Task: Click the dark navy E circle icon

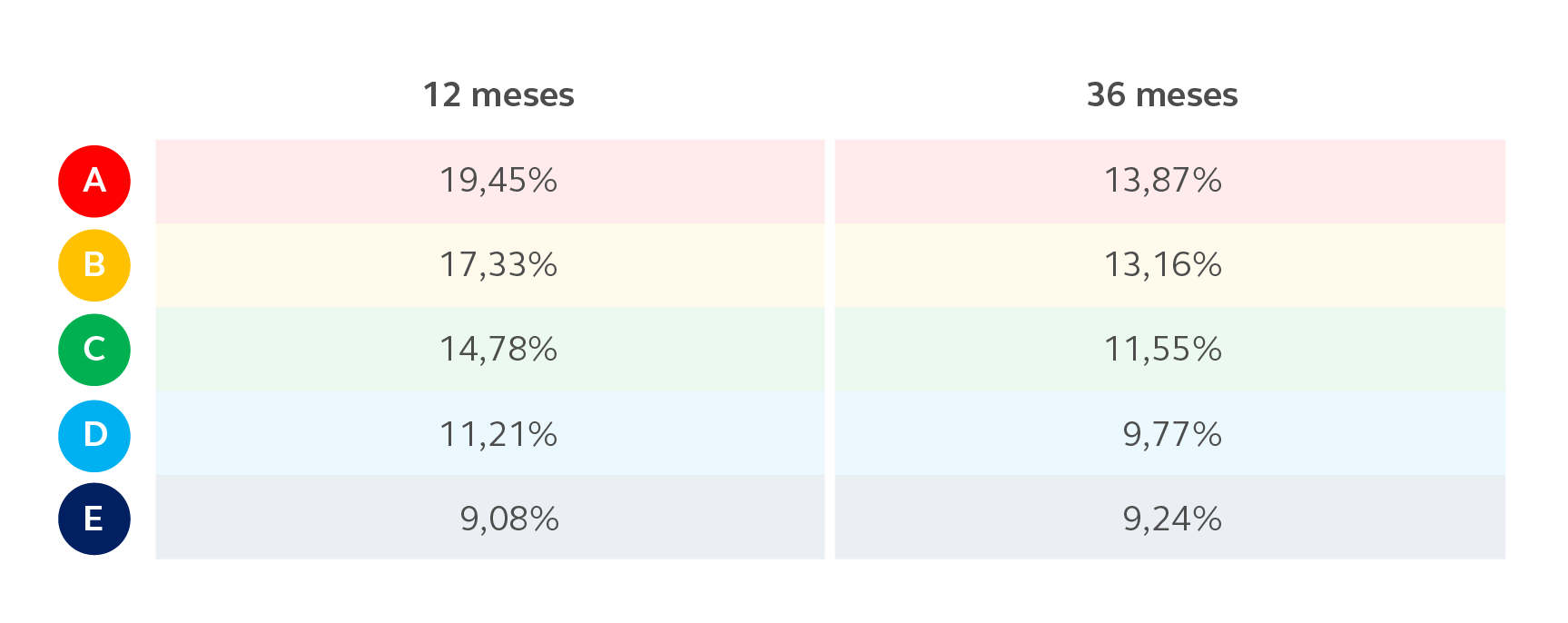Action: (x=94, y=519)
